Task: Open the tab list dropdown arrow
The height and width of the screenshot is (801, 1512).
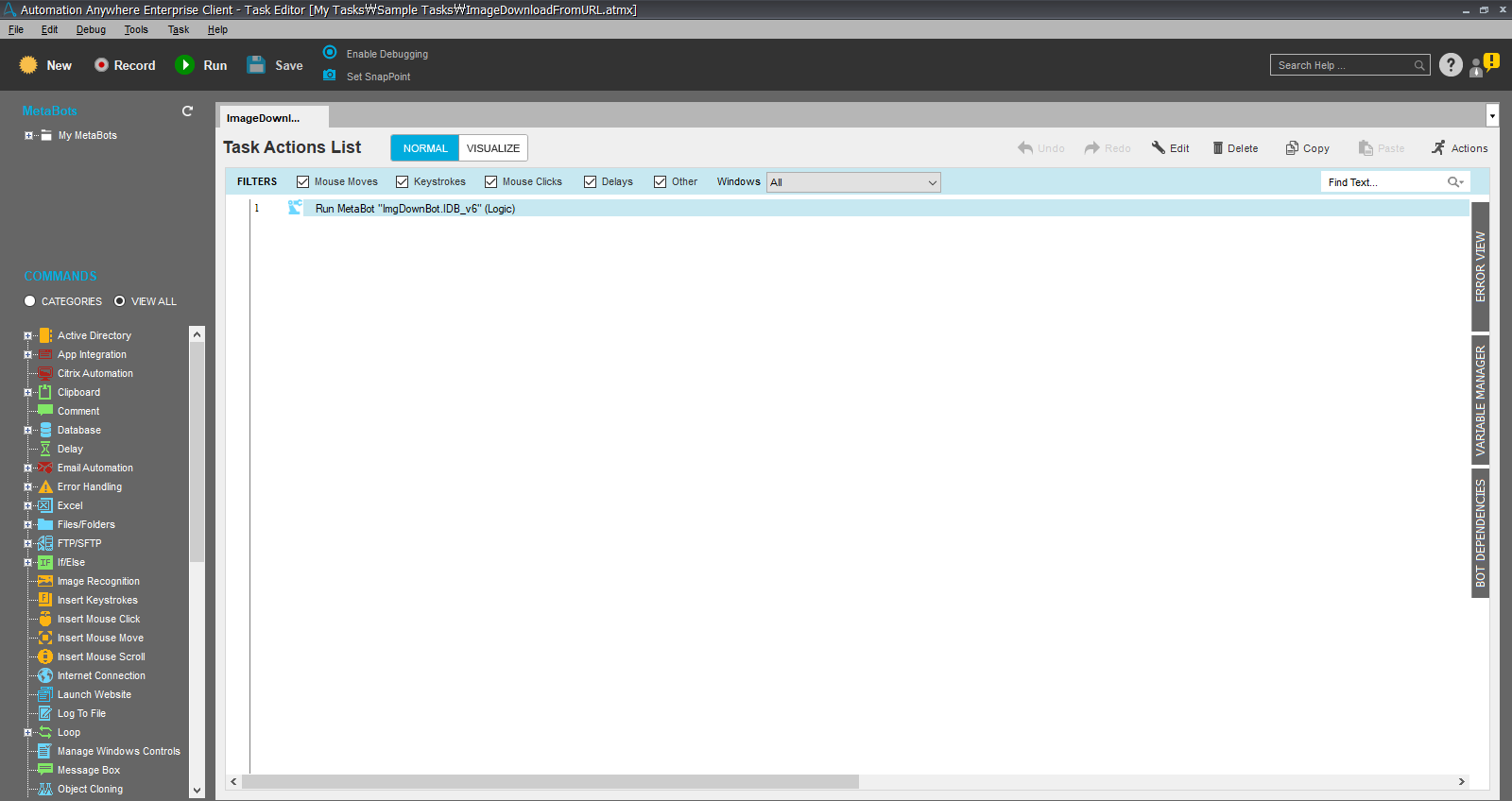Action: click(1492, 115)
